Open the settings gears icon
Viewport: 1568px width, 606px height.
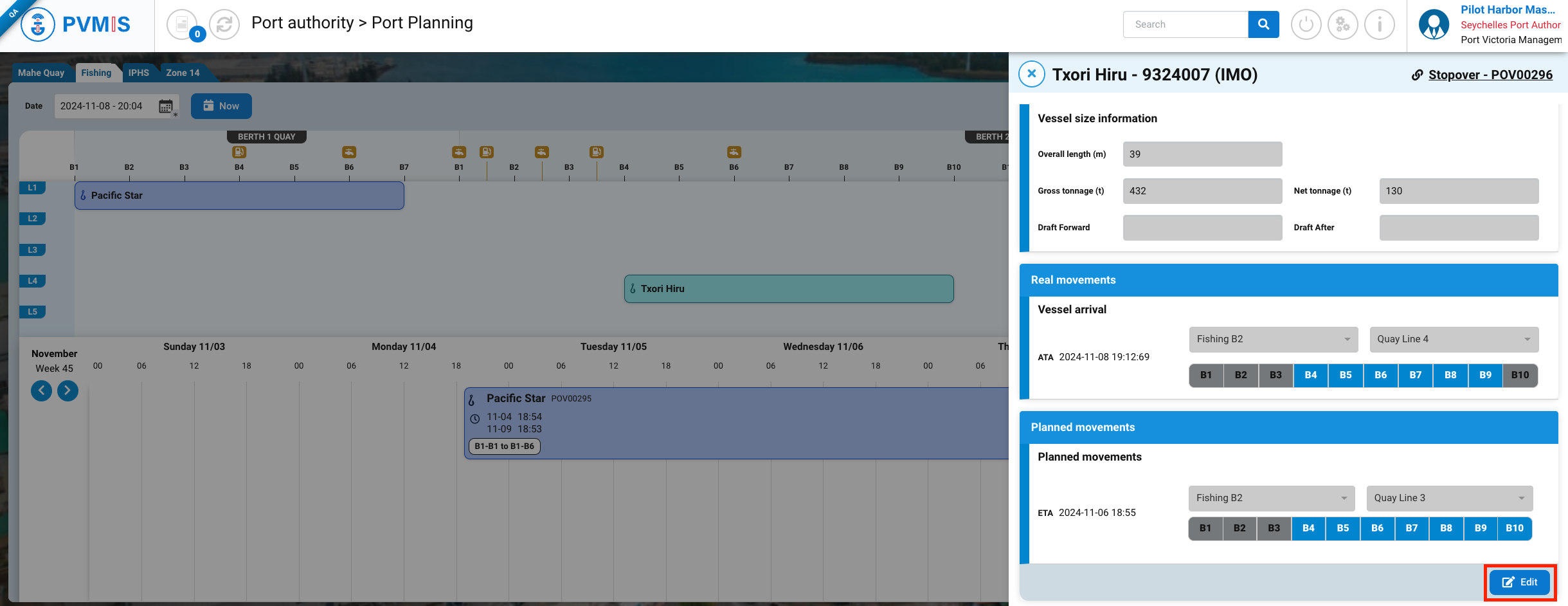point(1343,24)
